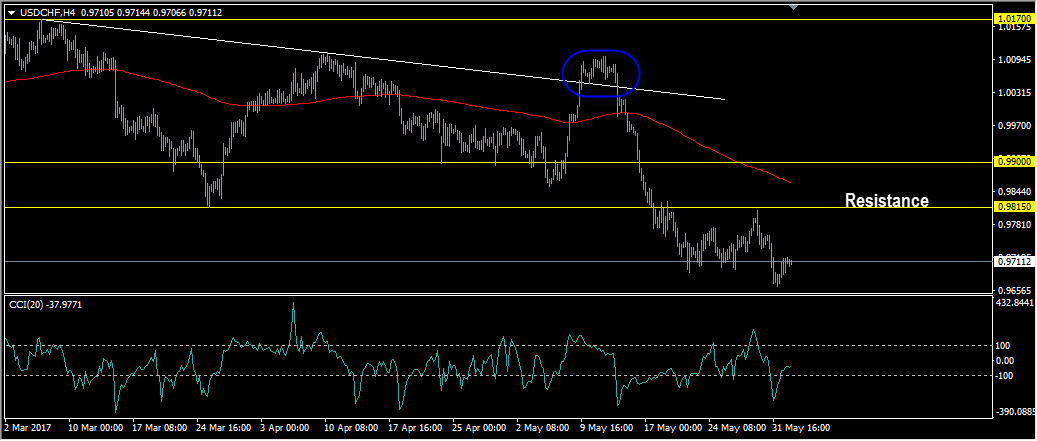Screen dimensions: 1037x441
Task: Click the 2 Mar 2017 date label
Action: pyautogui.click(x=27, y=428)
